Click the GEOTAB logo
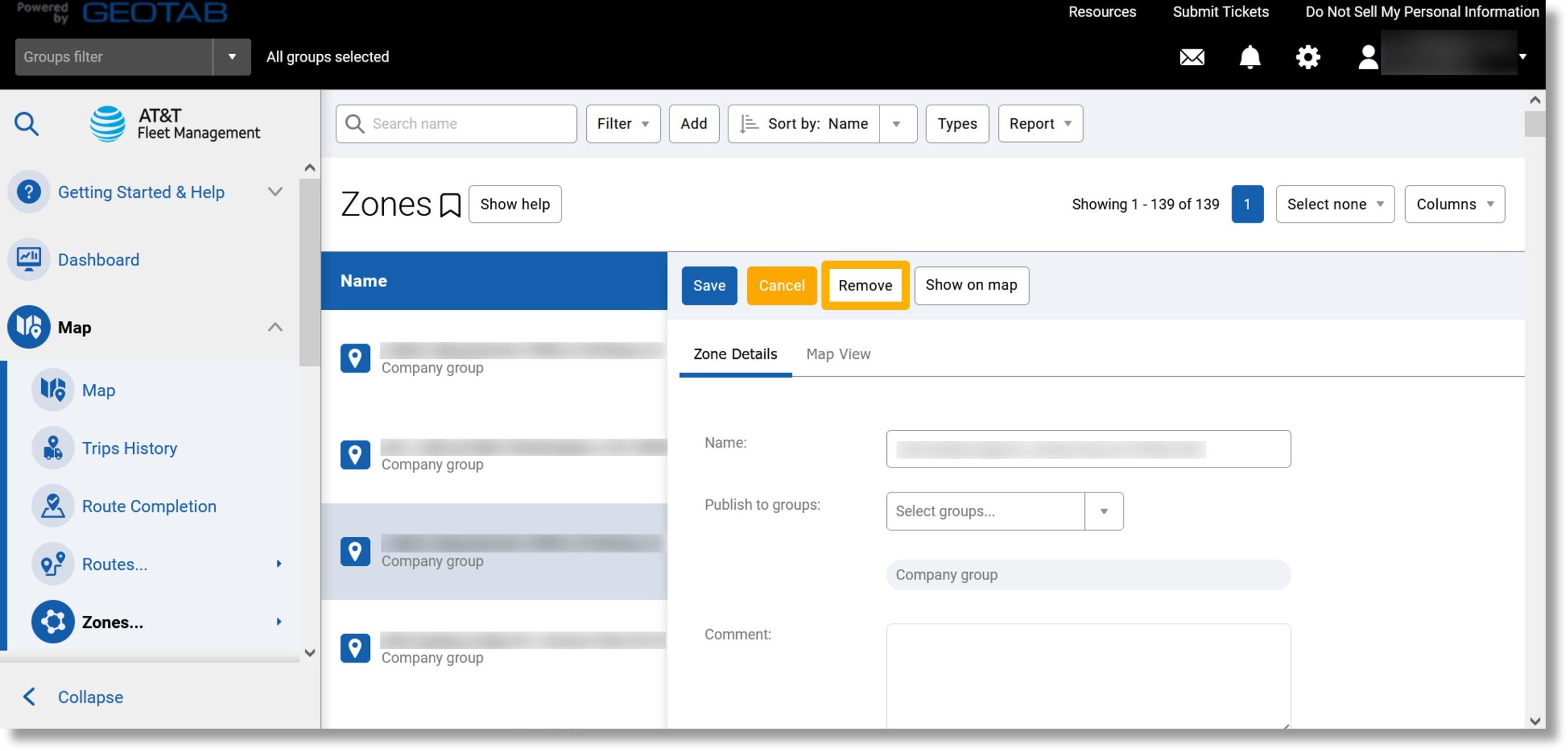The image size is (1568, 751). [155, 12]
